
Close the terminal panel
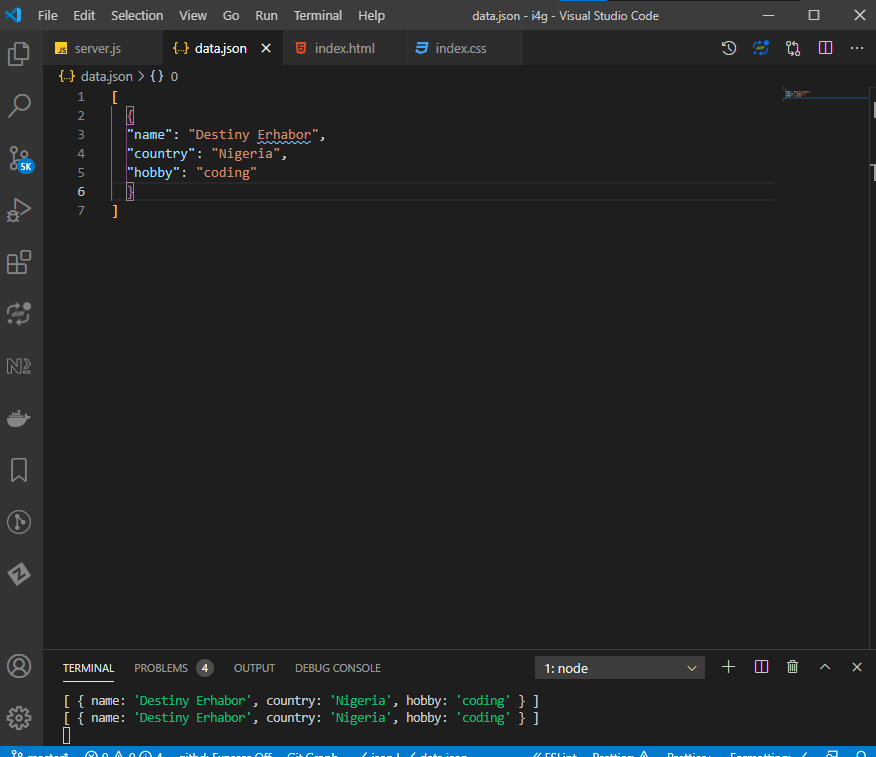[857, 667]
